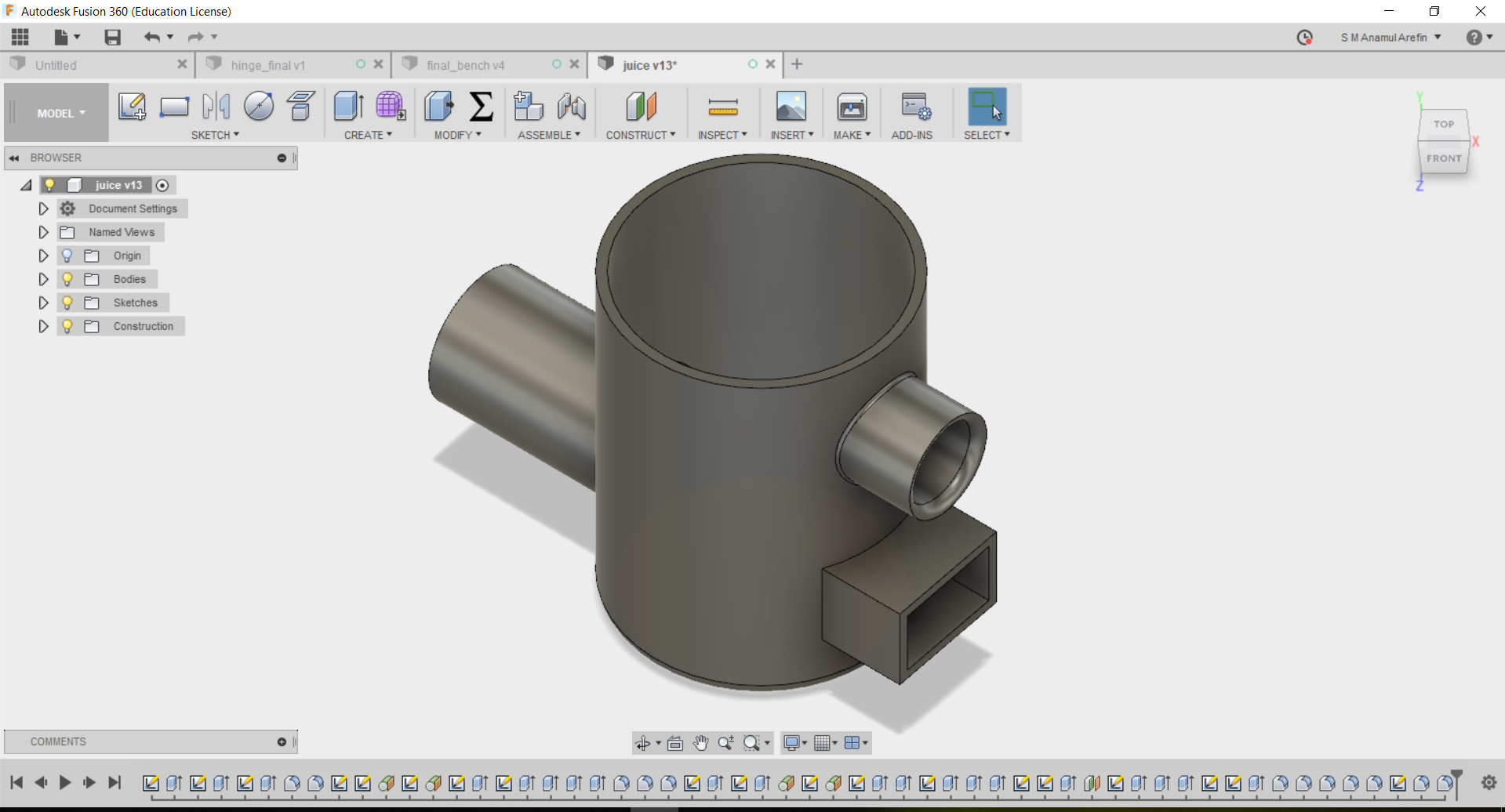Image resolution: width=1505 pixels, height=812 pixels.
Task: Click the Save icon in the top bar
Action: tap(112, 37)
